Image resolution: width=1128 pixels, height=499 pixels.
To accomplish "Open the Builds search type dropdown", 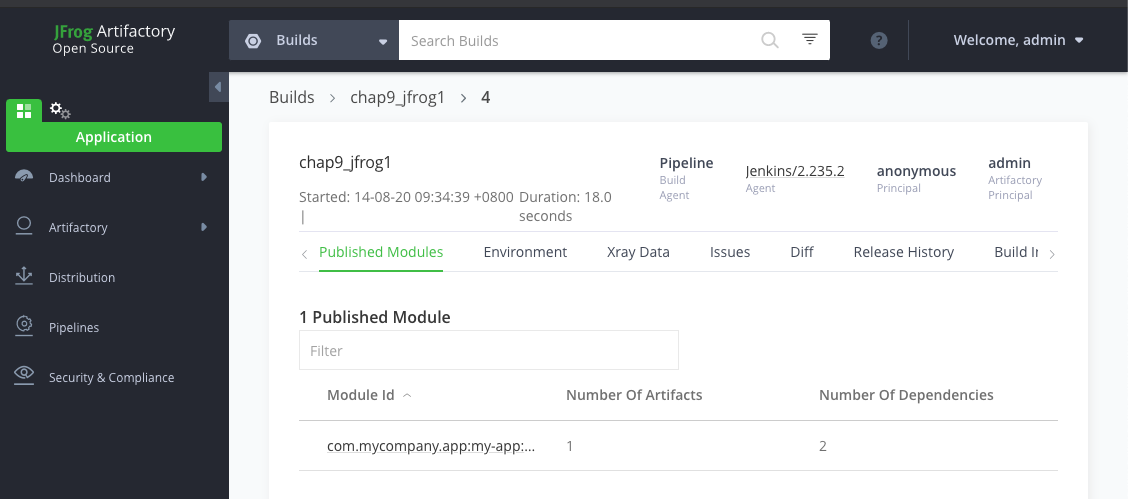I will coord(314,41).
